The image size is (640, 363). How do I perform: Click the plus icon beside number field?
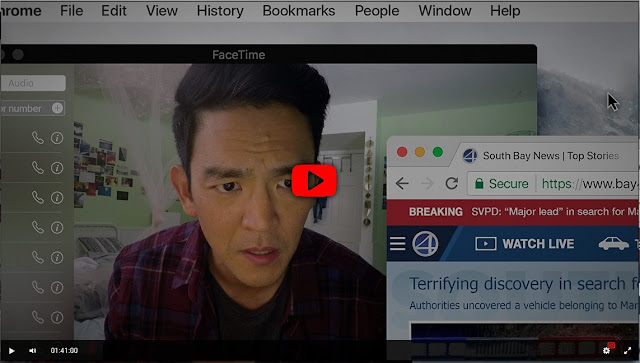click(57, 108)
